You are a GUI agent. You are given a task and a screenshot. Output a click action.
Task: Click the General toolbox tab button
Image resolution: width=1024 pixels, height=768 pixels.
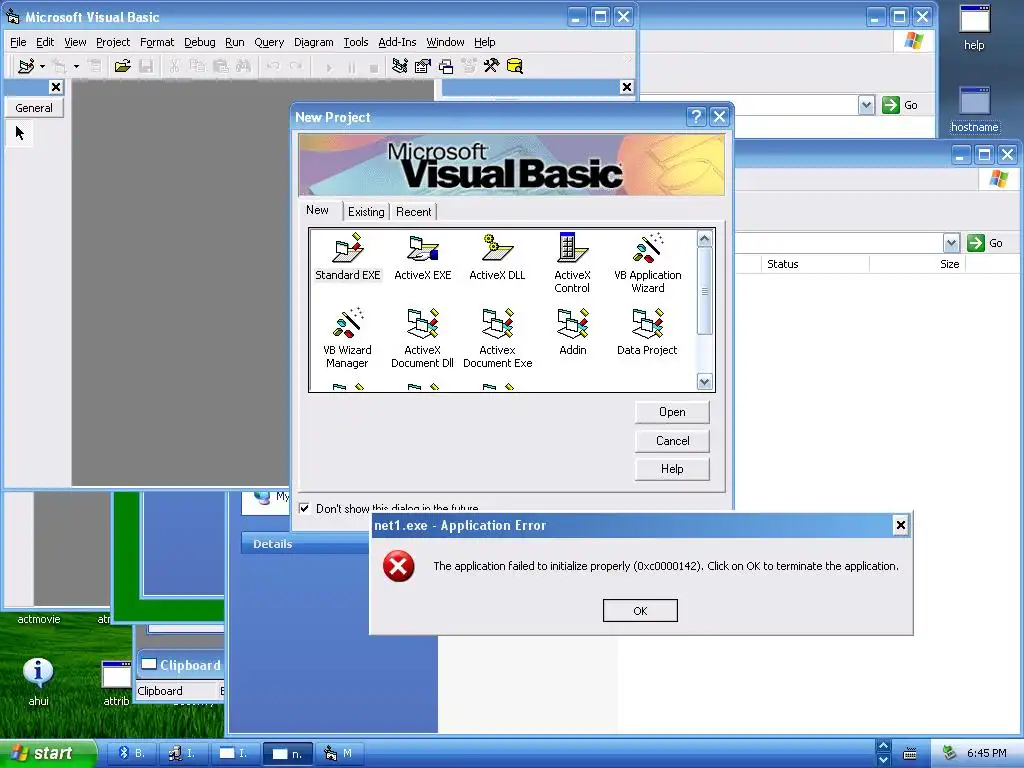(x=34, y=108)
